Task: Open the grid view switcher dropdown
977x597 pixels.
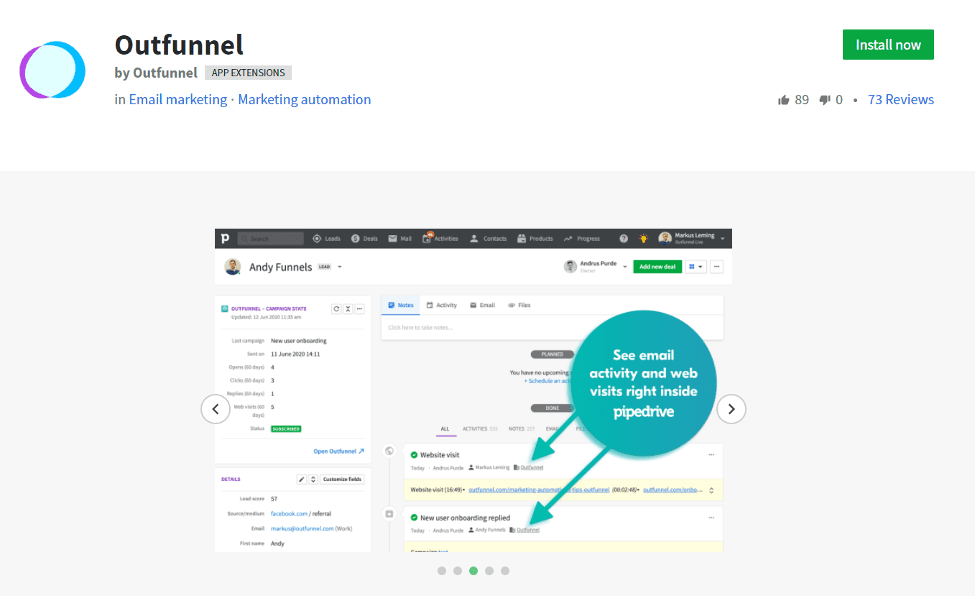Action: point(696,267)
